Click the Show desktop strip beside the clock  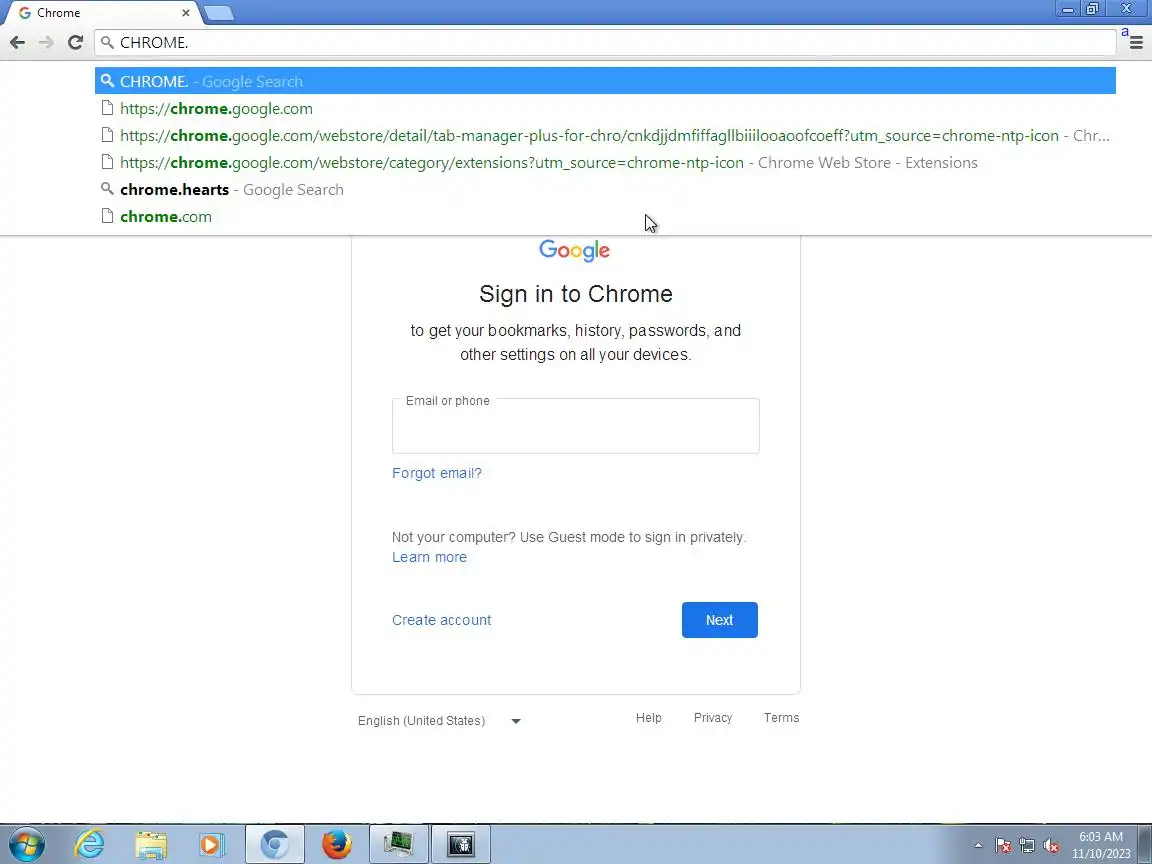(x=1145, y=844)
